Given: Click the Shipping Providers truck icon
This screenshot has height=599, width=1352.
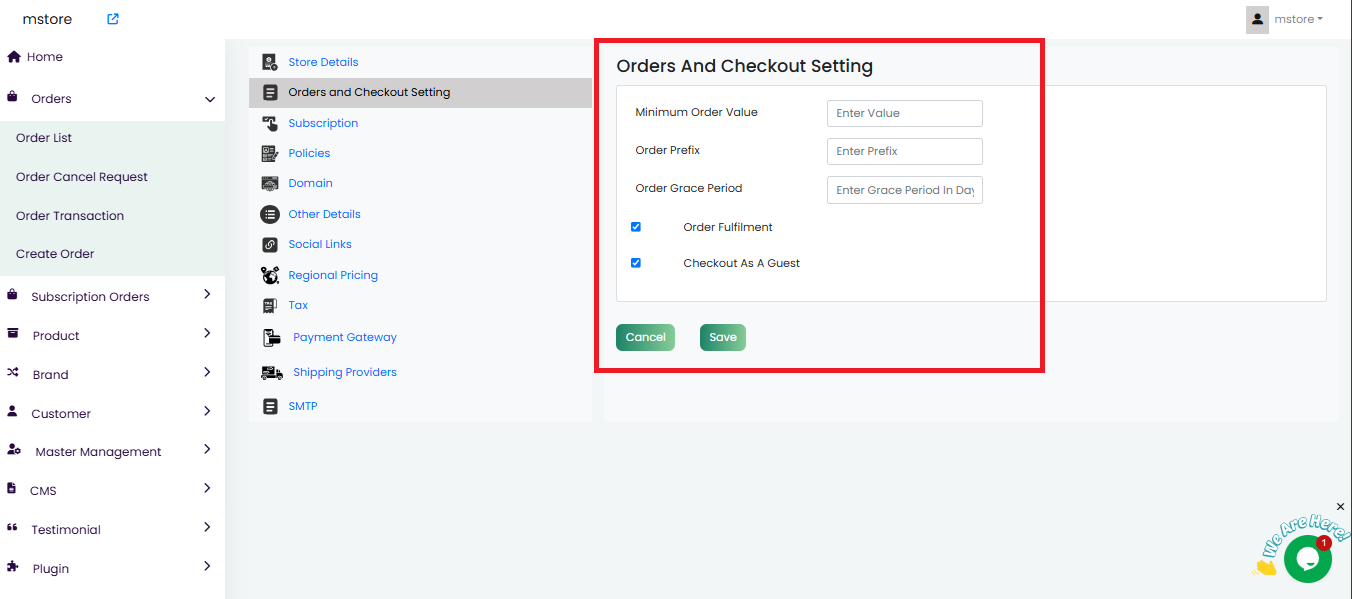Looking at the screenshot, I should pyautogui.click(x=272, y=373).
